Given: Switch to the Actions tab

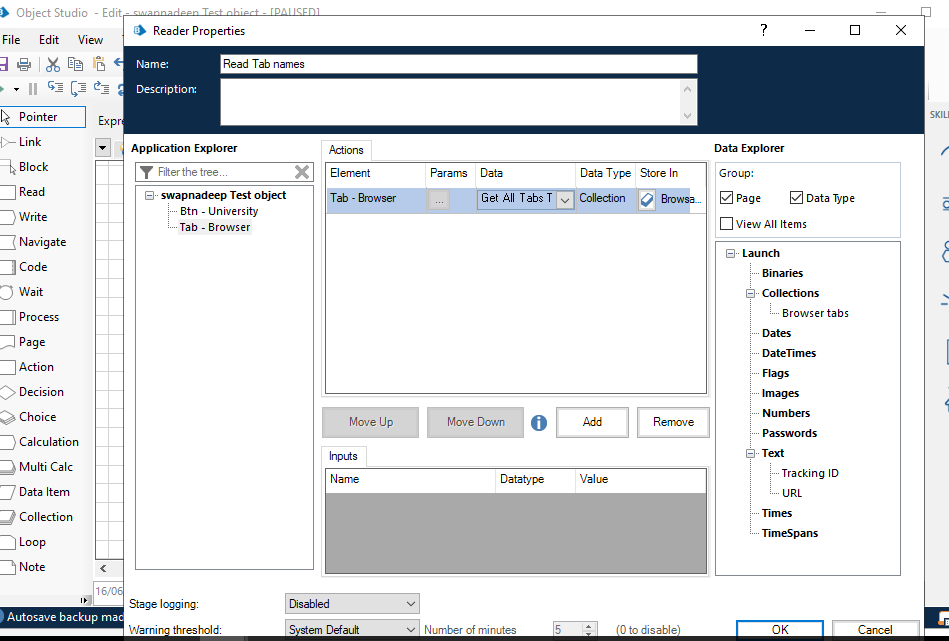Looking at the screenshot, I should click(346, 150).
